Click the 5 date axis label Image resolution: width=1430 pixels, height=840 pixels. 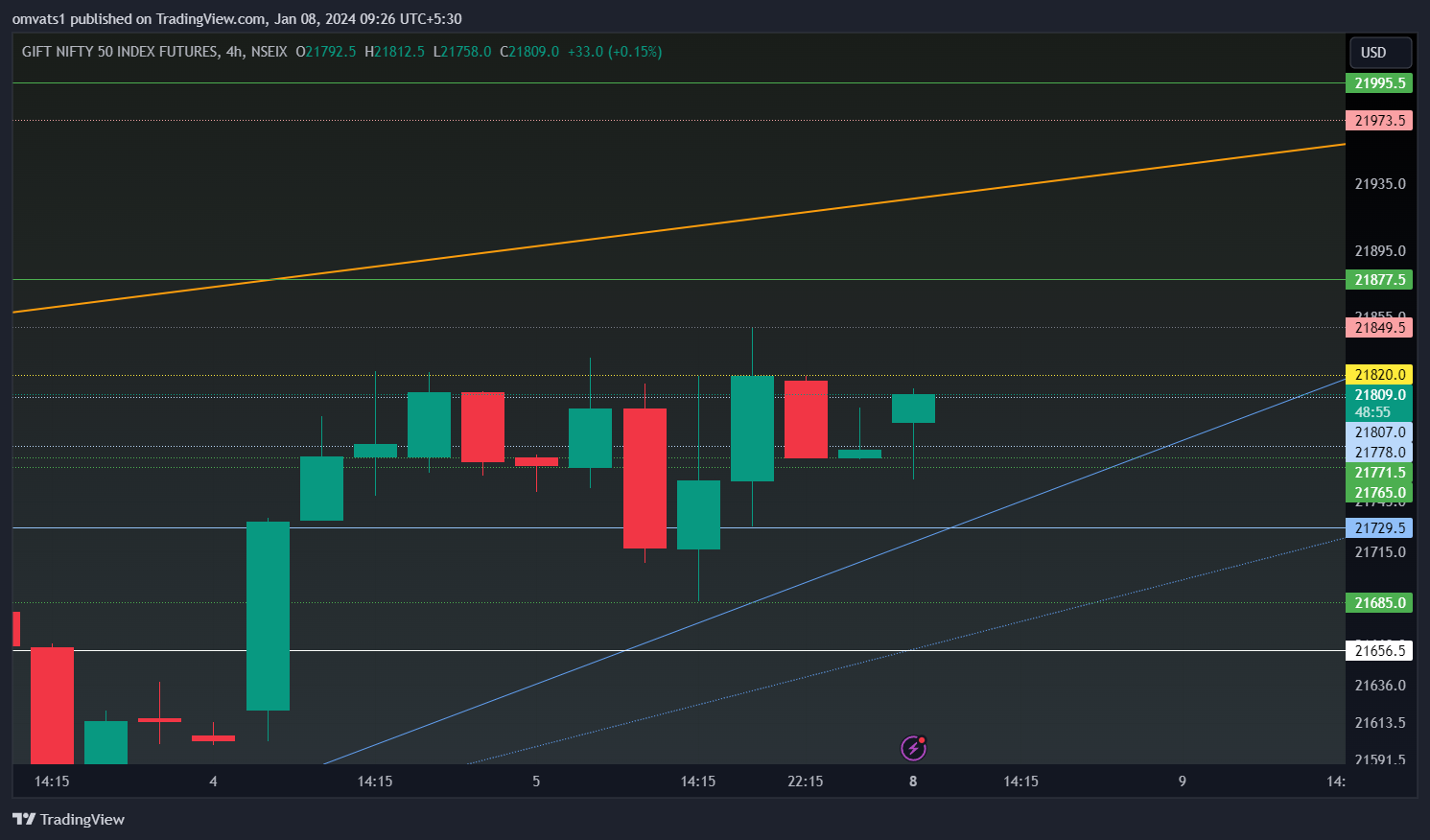[x=536, y=782]
